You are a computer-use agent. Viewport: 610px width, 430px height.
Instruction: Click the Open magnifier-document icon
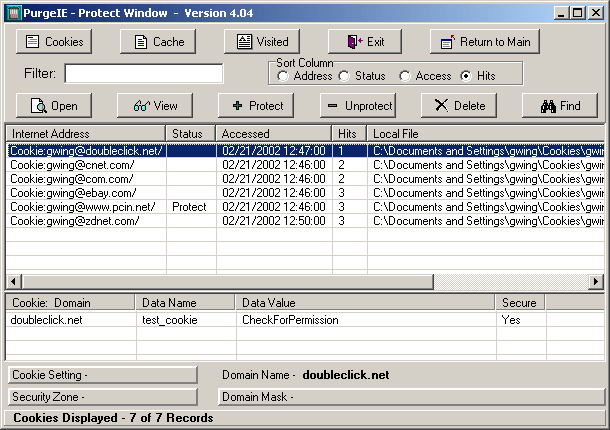point(39,105)
